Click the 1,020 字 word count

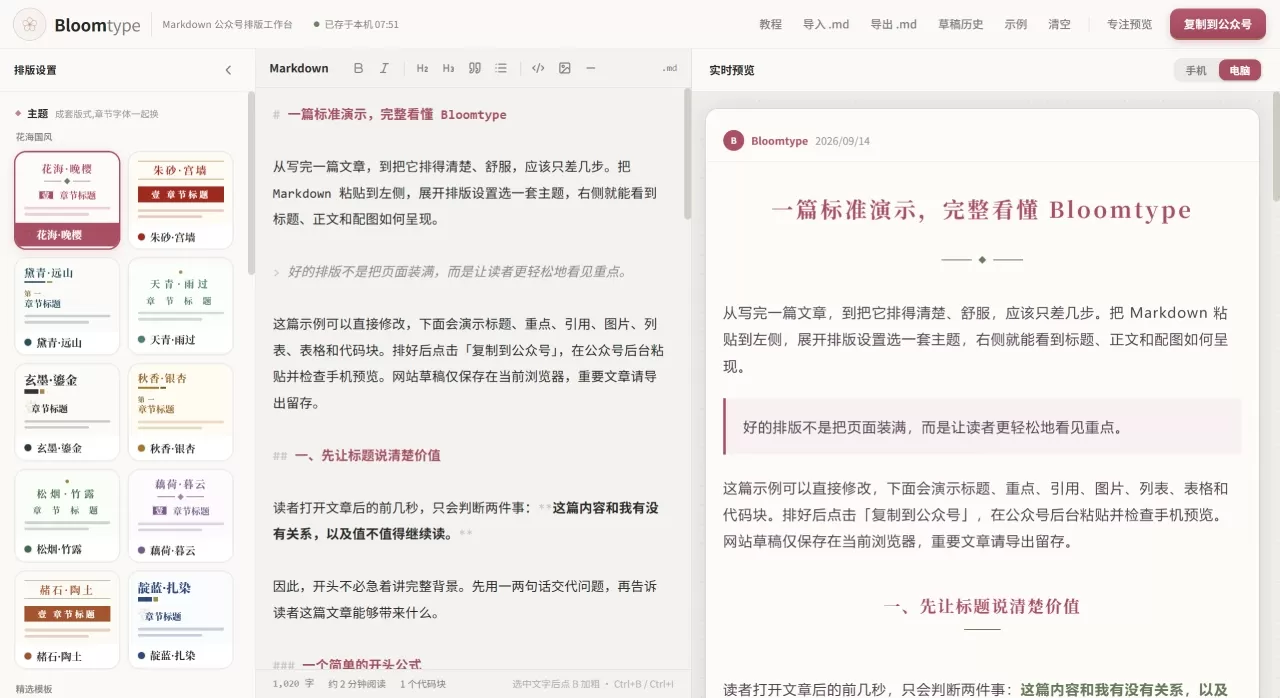(x=293, y=684)
